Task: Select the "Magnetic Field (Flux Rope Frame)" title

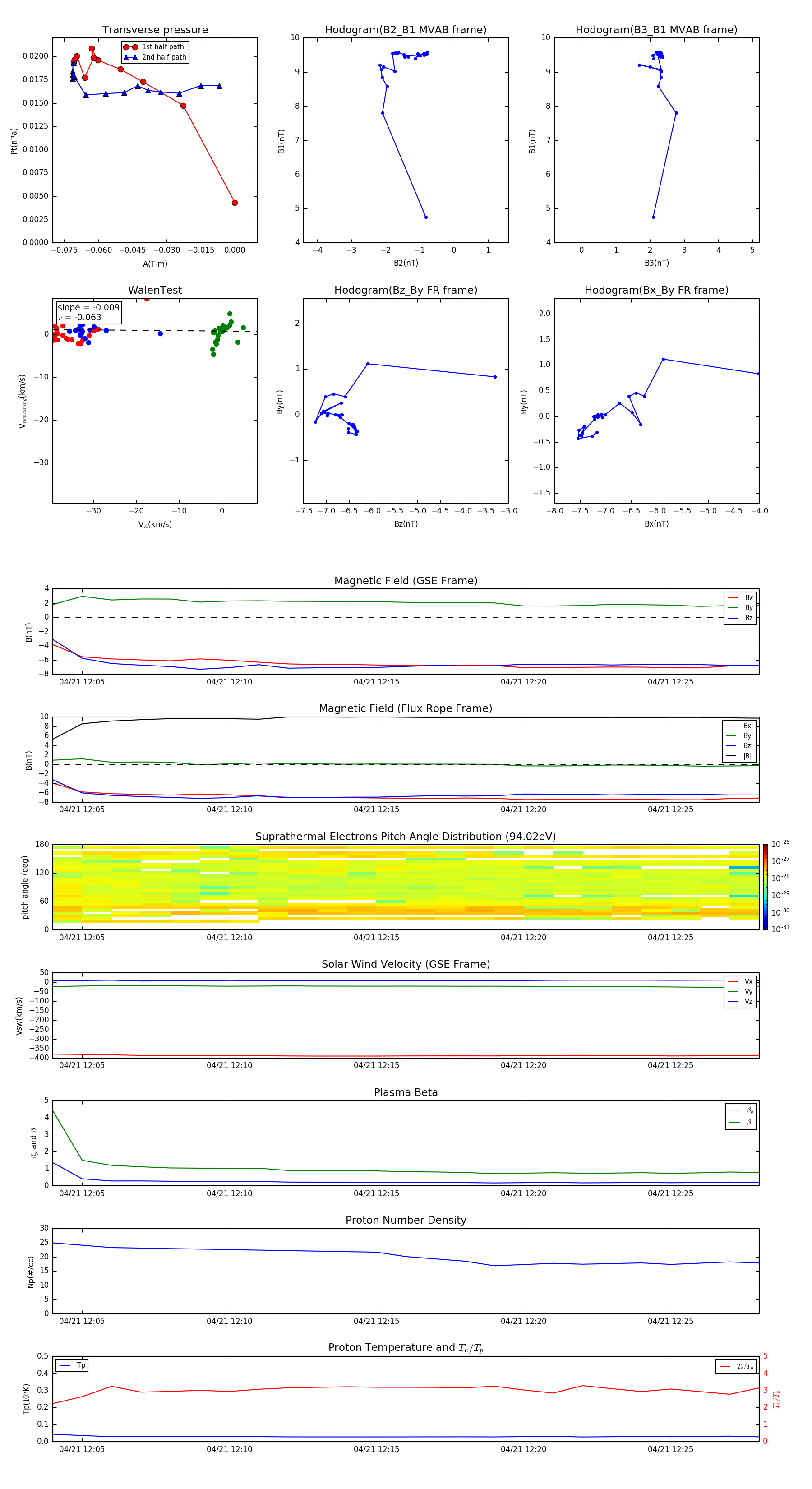Action: coord(406,709)
